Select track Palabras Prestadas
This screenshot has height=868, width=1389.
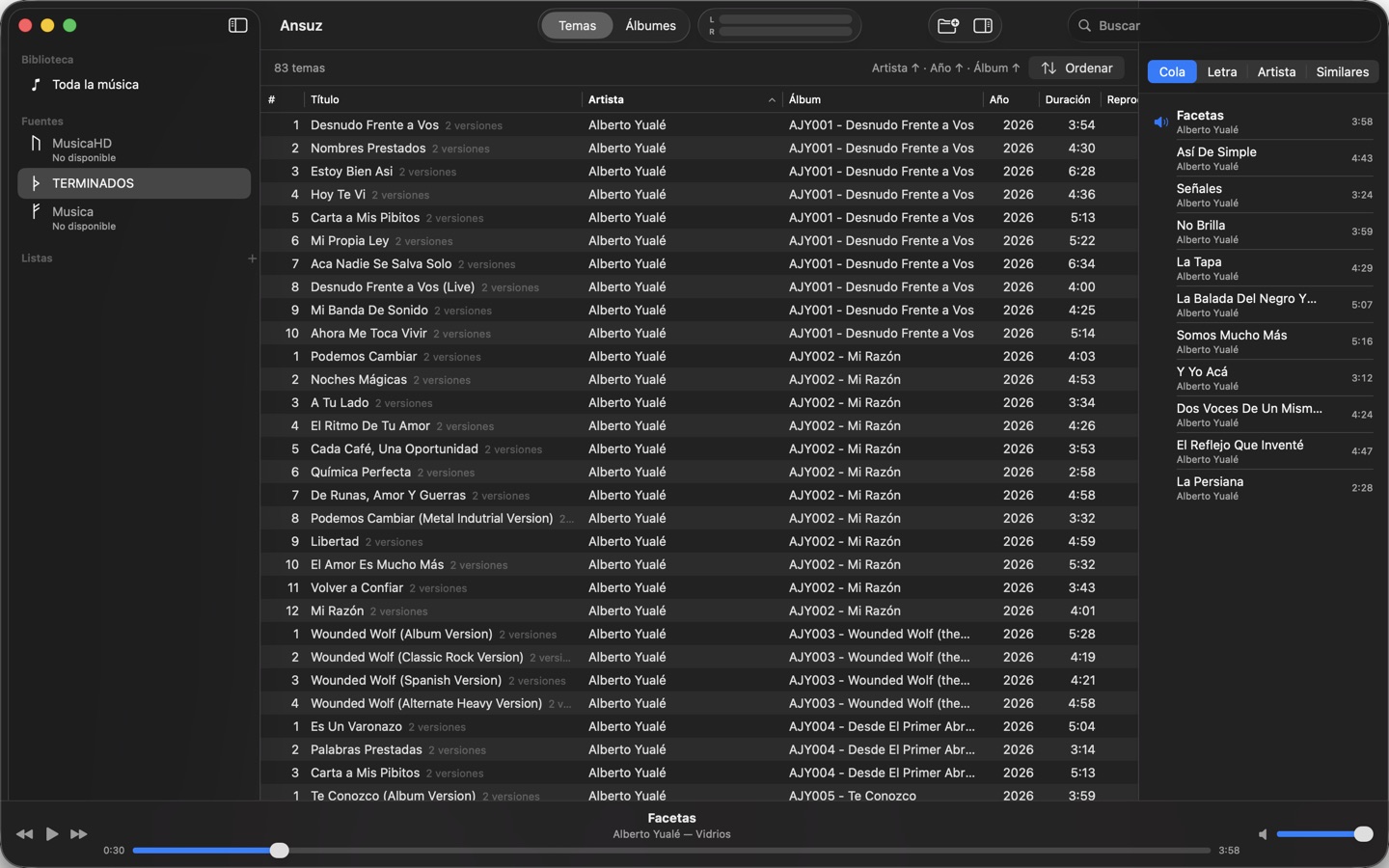(x=699, y=750)
